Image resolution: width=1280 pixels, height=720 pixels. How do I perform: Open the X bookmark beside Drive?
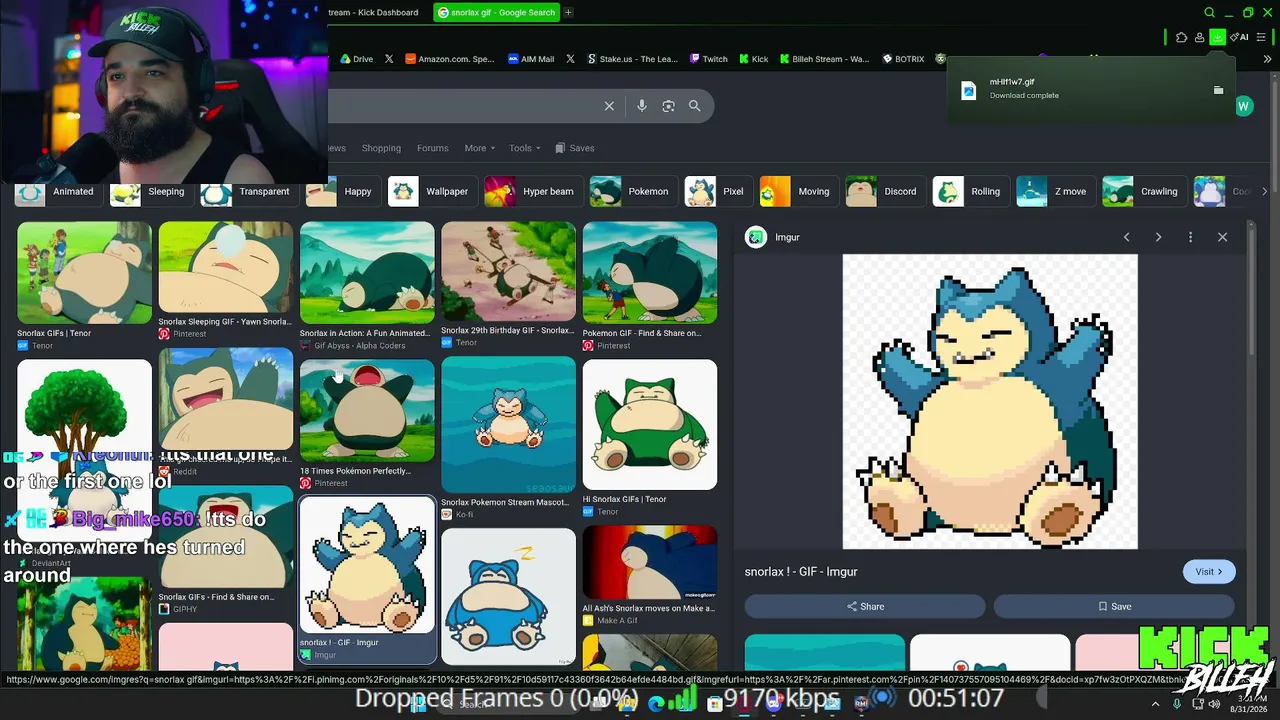coord(389,59)
